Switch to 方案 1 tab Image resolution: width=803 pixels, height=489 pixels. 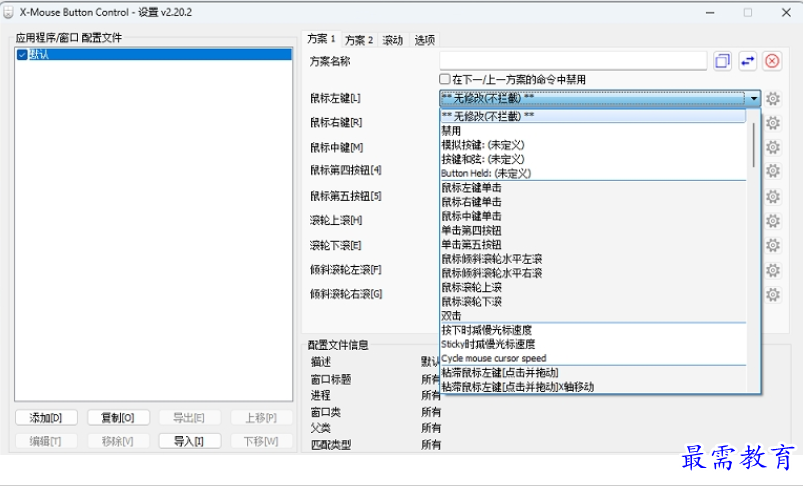click(321, 39)
